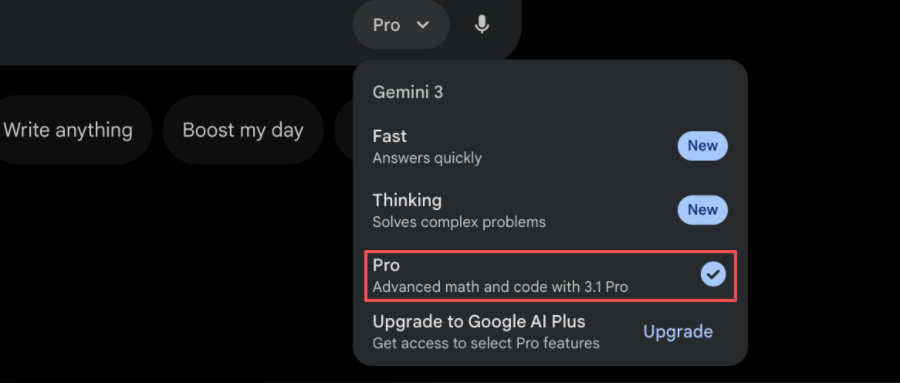Click the Solves complex problems description
900x383 pixels.
pos(459,222)
